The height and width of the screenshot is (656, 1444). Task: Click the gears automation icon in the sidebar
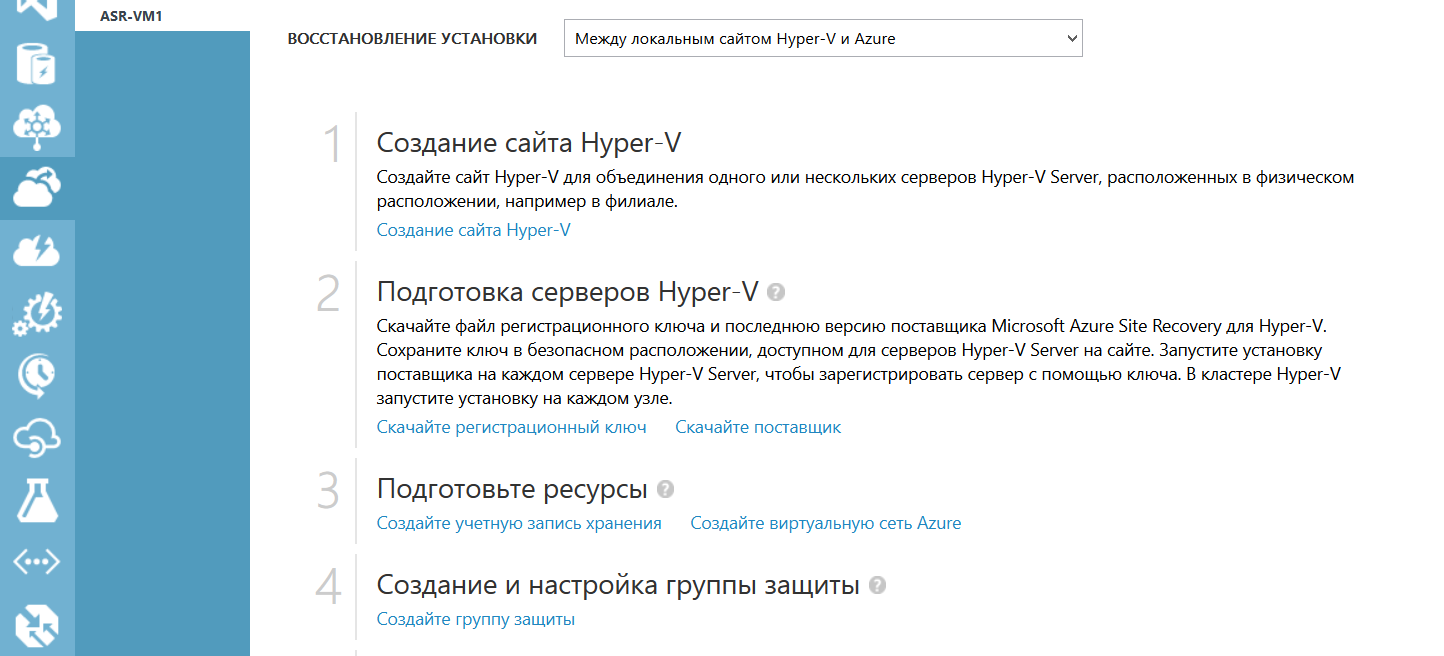tap(36, 313)
